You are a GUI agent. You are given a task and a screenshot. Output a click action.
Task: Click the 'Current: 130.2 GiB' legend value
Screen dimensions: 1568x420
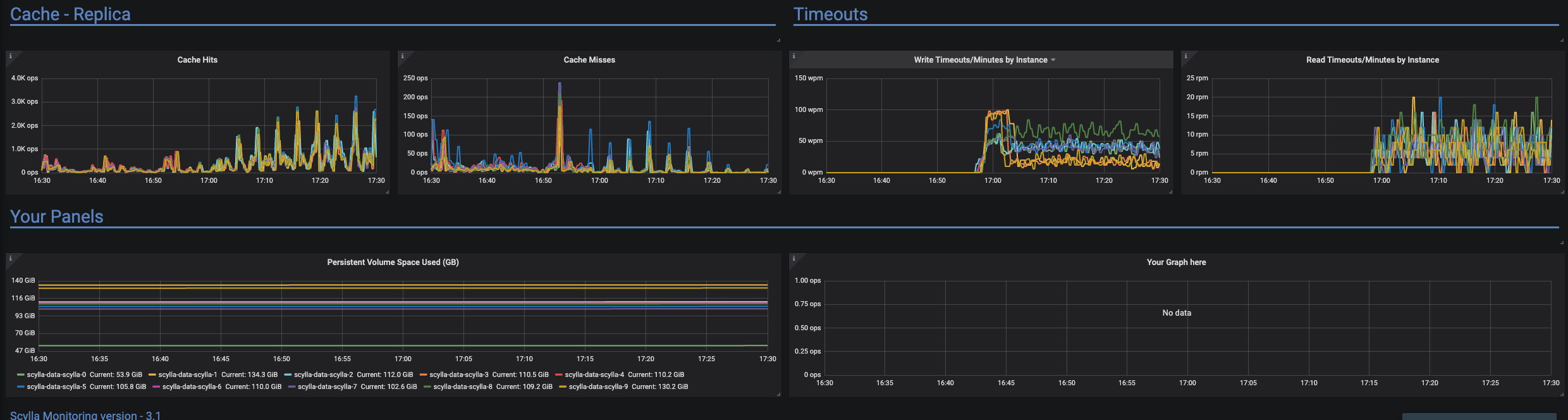click(659, 386)
